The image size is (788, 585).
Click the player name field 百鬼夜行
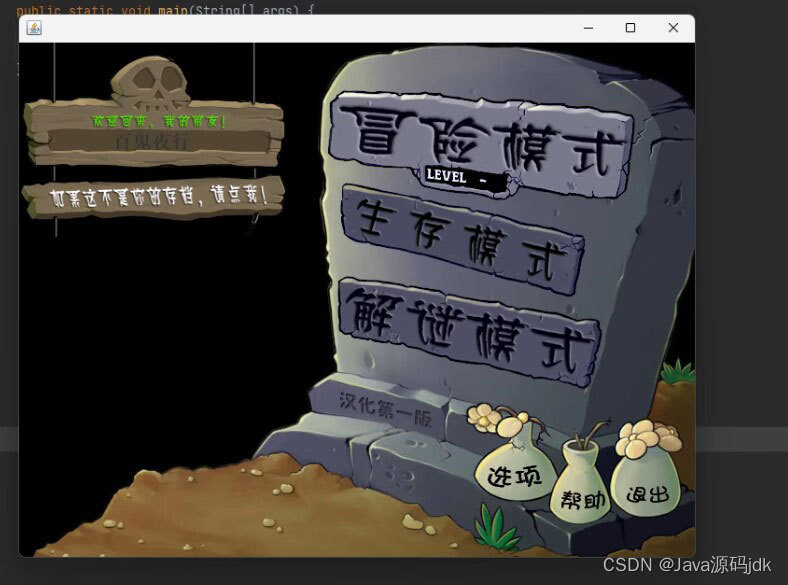coord(160,142)
